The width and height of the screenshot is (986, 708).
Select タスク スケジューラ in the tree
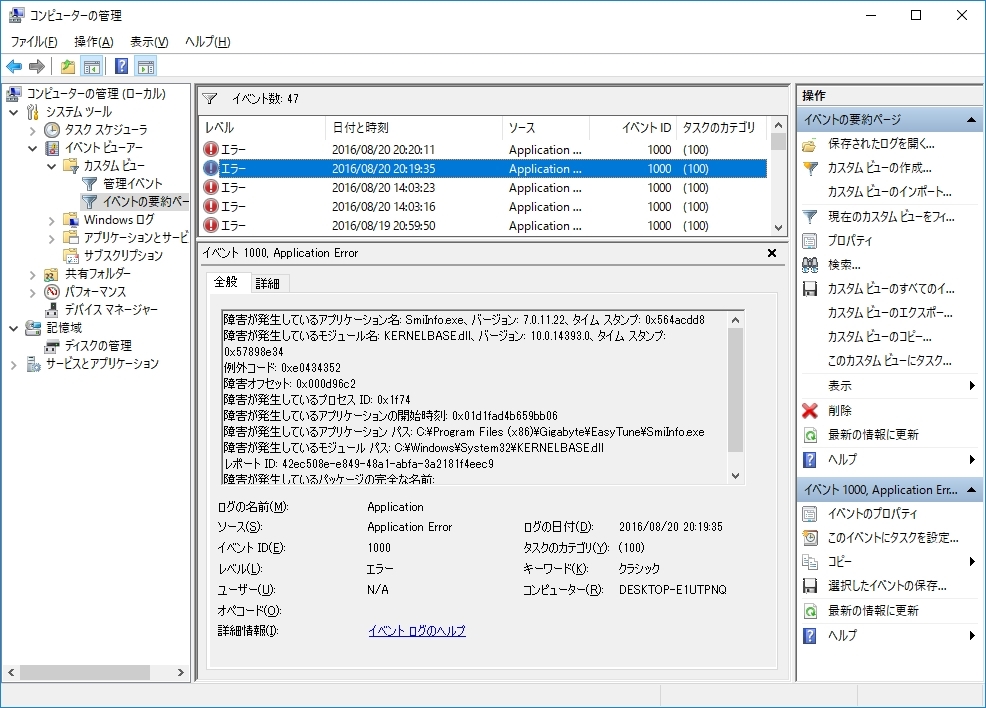(x=105, y=130)
